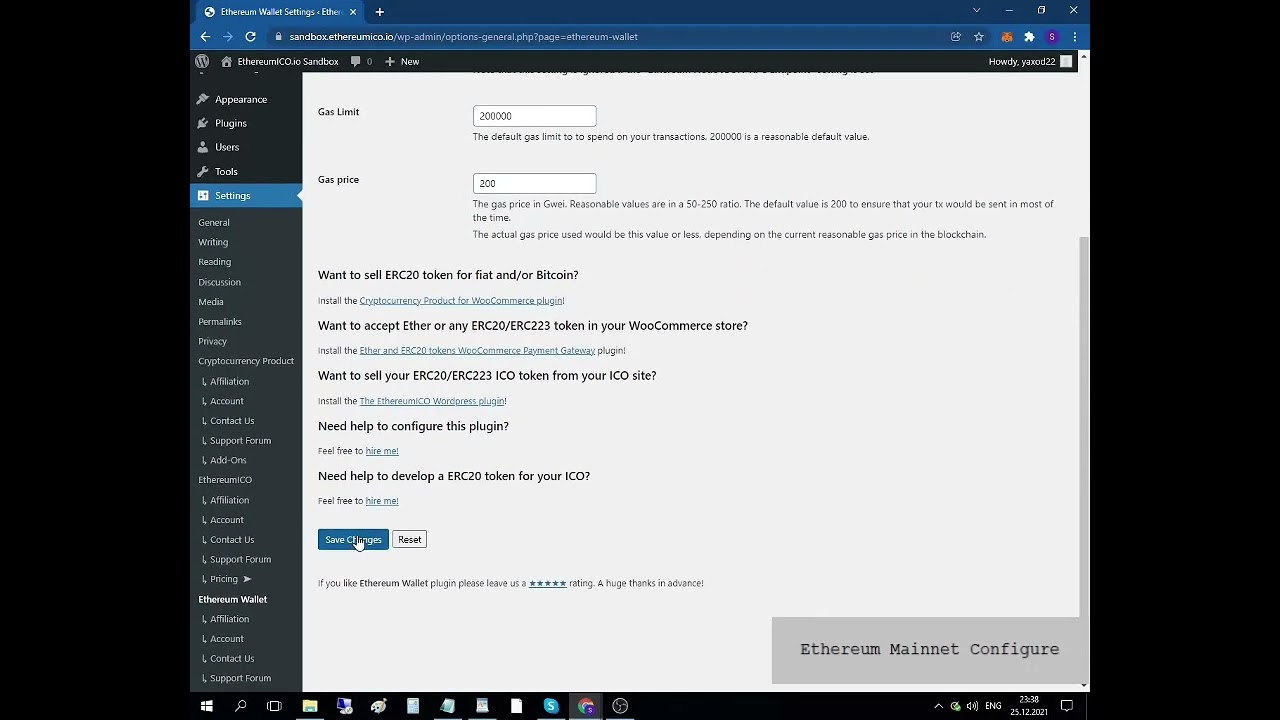The image size is (1280, 720).
Task: Click the New content item in the admin bar
Action: tap(402, 61)
